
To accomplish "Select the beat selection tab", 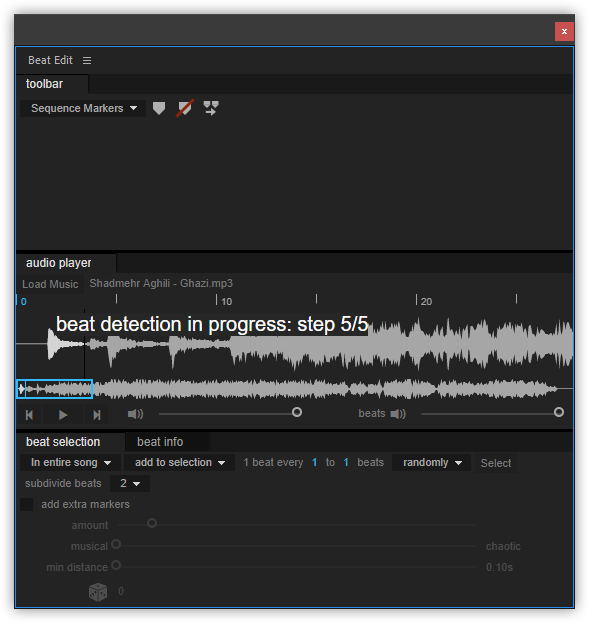I will pyautogui.click(x=63, y=442).
